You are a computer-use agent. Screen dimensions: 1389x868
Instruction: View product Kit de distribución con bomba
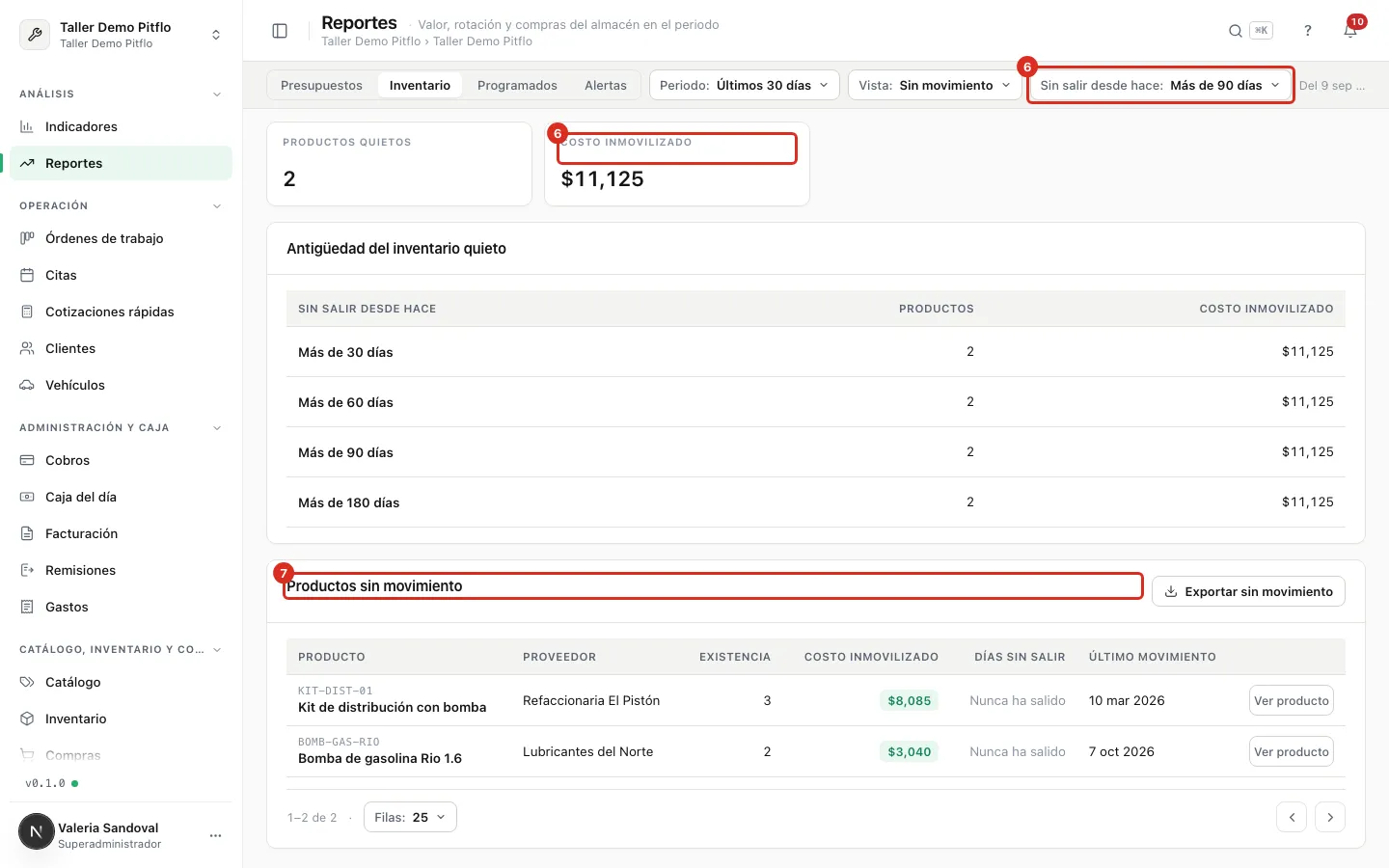(1292, 700)
